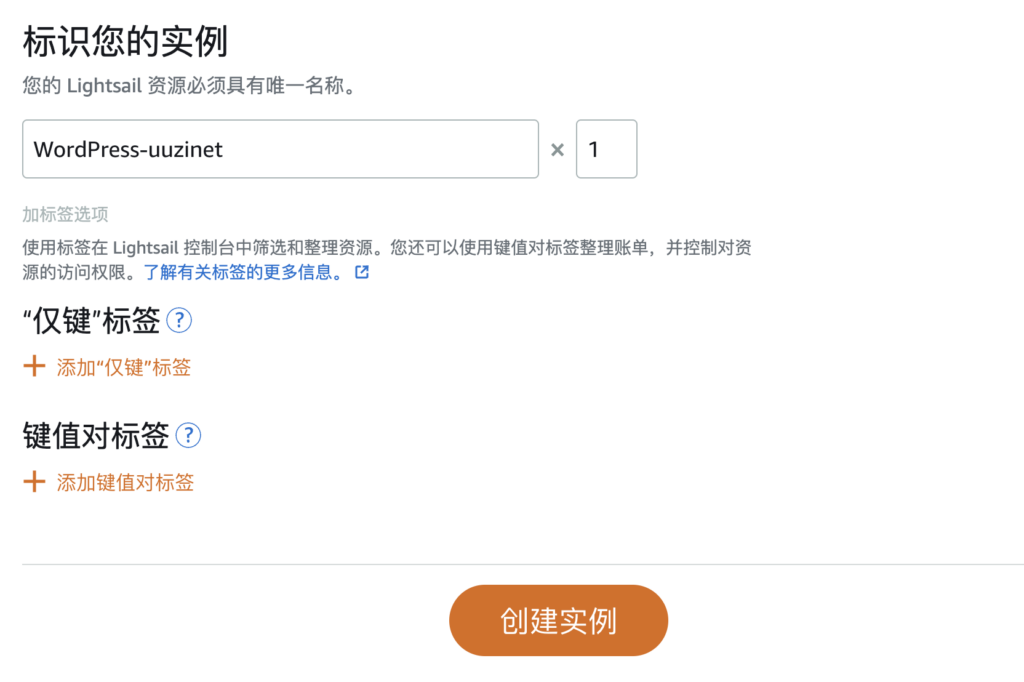Click the × multiplier symbol between fields
Image resolution: width=1024 pixels, height=682 pixels.
pyautogui.click(x=557, y=150)
